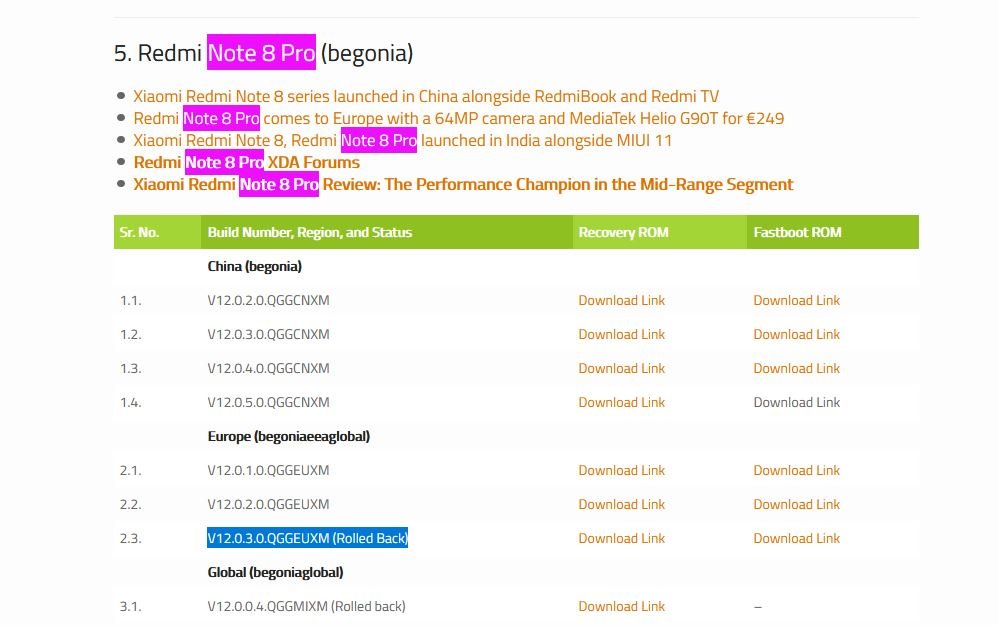Download Fastboot ROM for V12.0.5.0.QGGCNXM

point(796,402)
